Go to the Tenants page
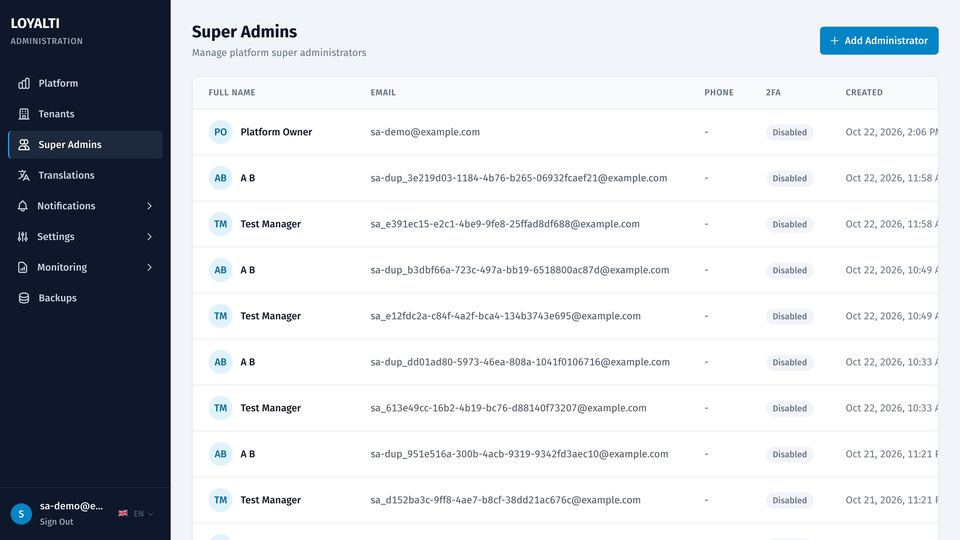960x540 pixels. [x=85, y=114]
